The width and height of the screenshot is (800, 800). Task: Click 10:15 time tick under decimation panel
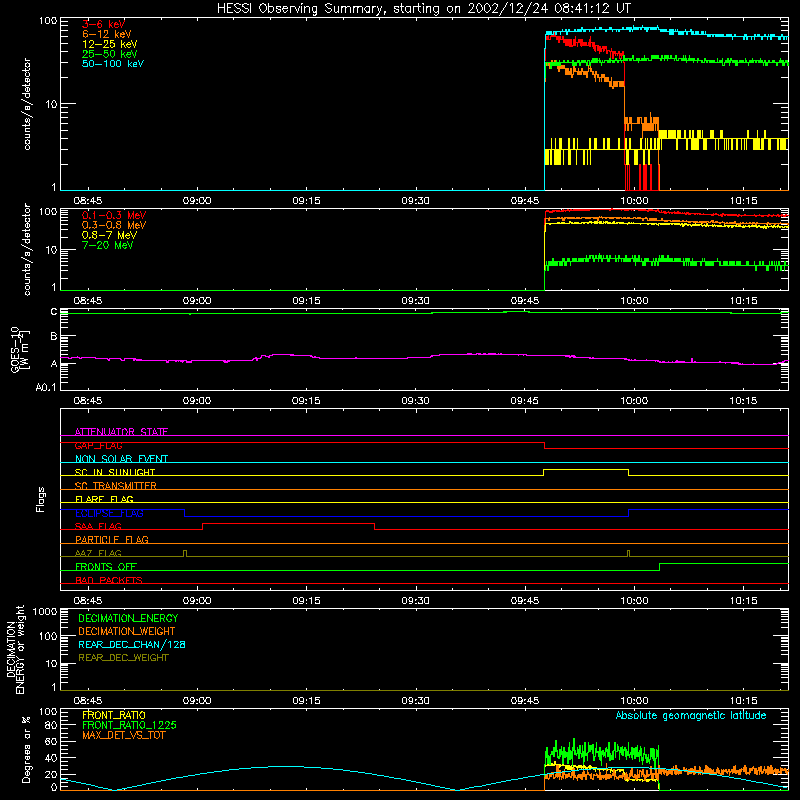tap(743, 701)
